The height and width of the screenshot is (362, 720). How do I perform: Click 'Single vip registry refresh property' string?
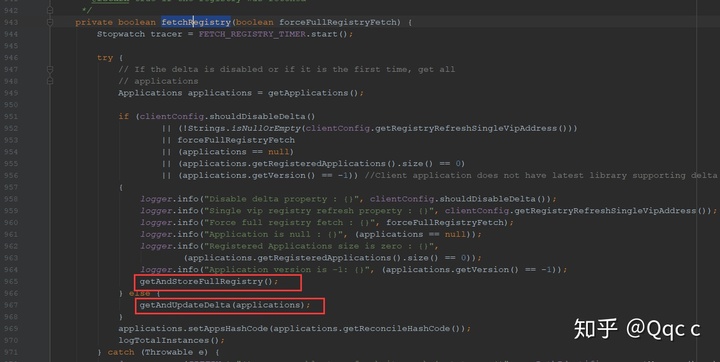tap(320, 211)
